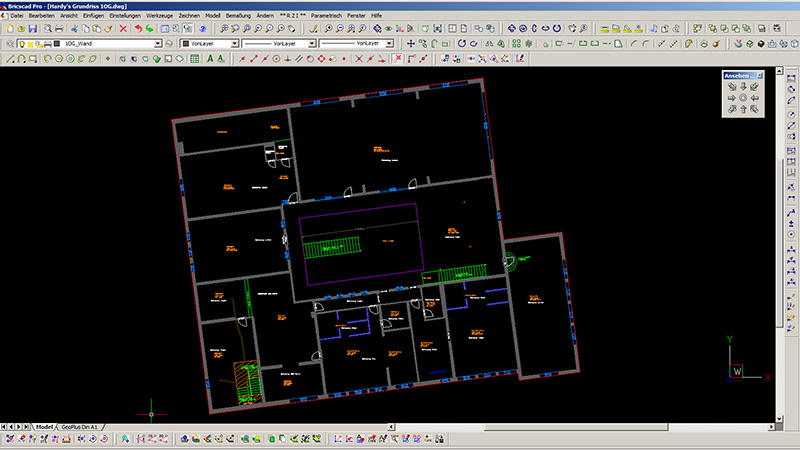Open print preview magnifier icon
This screenshot has width=800, height=450.
pos(47,29)
